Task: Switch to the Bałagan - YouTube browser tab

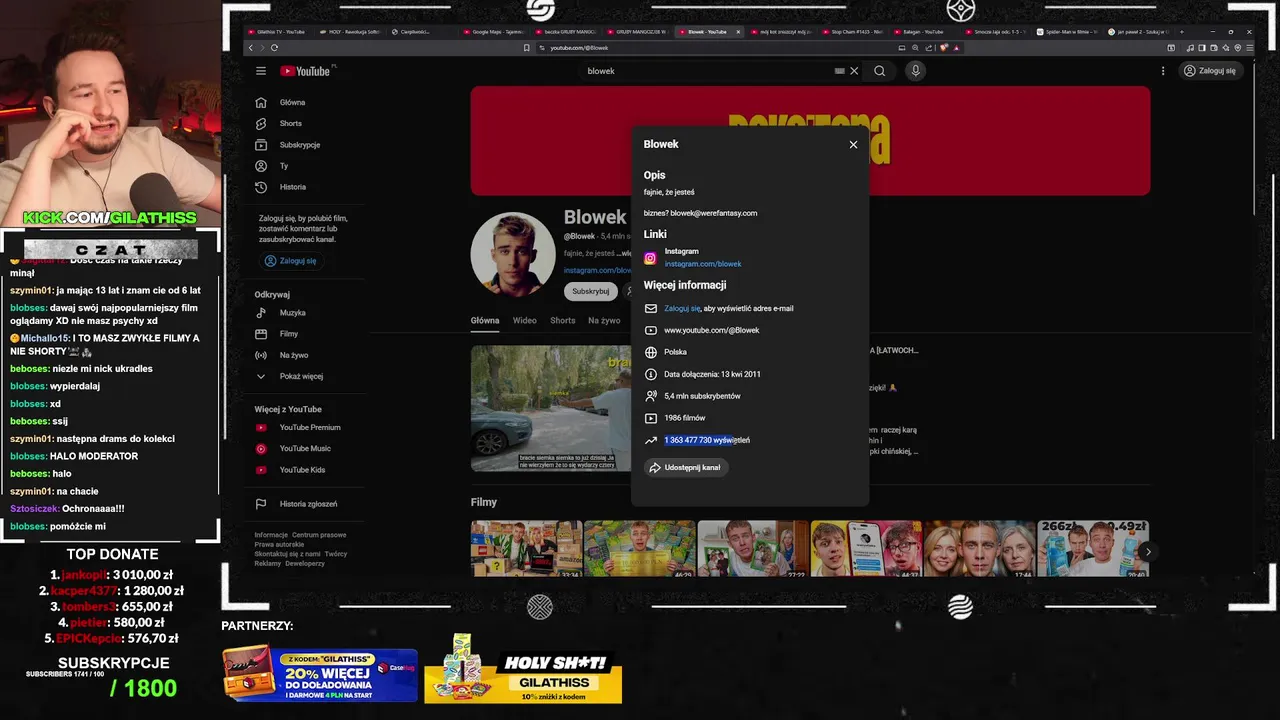Action: coord(923,32)
